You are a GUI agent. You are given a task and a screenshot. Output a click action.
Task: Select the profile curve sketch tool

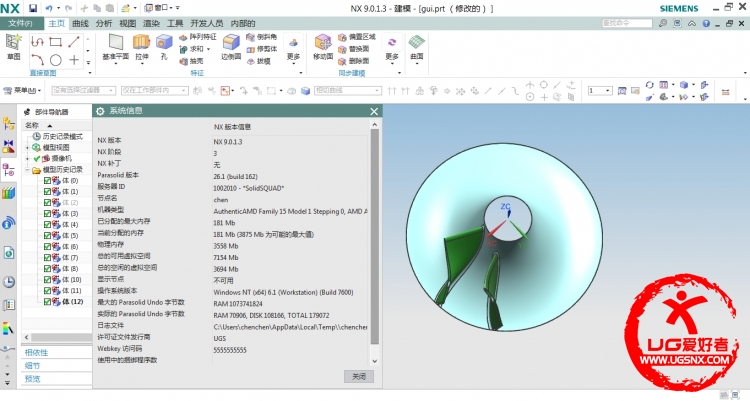click(x=37, y=42)
